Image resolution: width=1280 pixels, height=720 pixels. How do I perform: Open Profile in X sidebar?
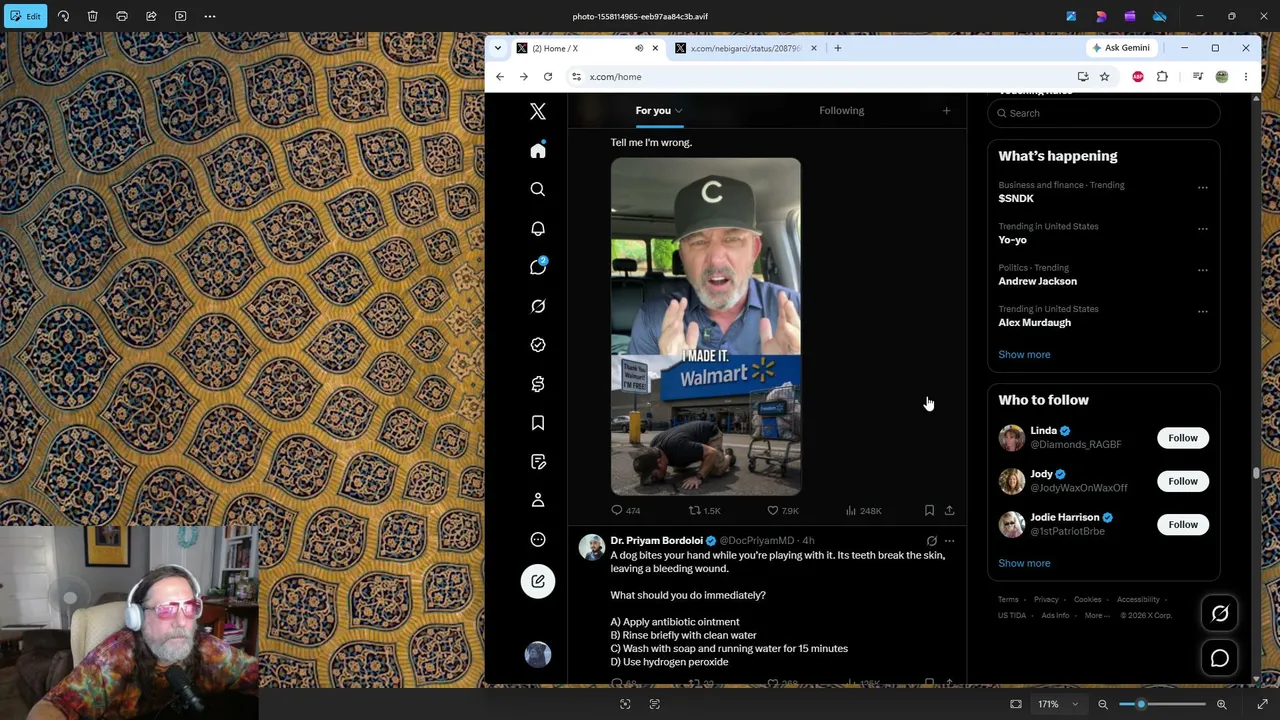point(538,500)
